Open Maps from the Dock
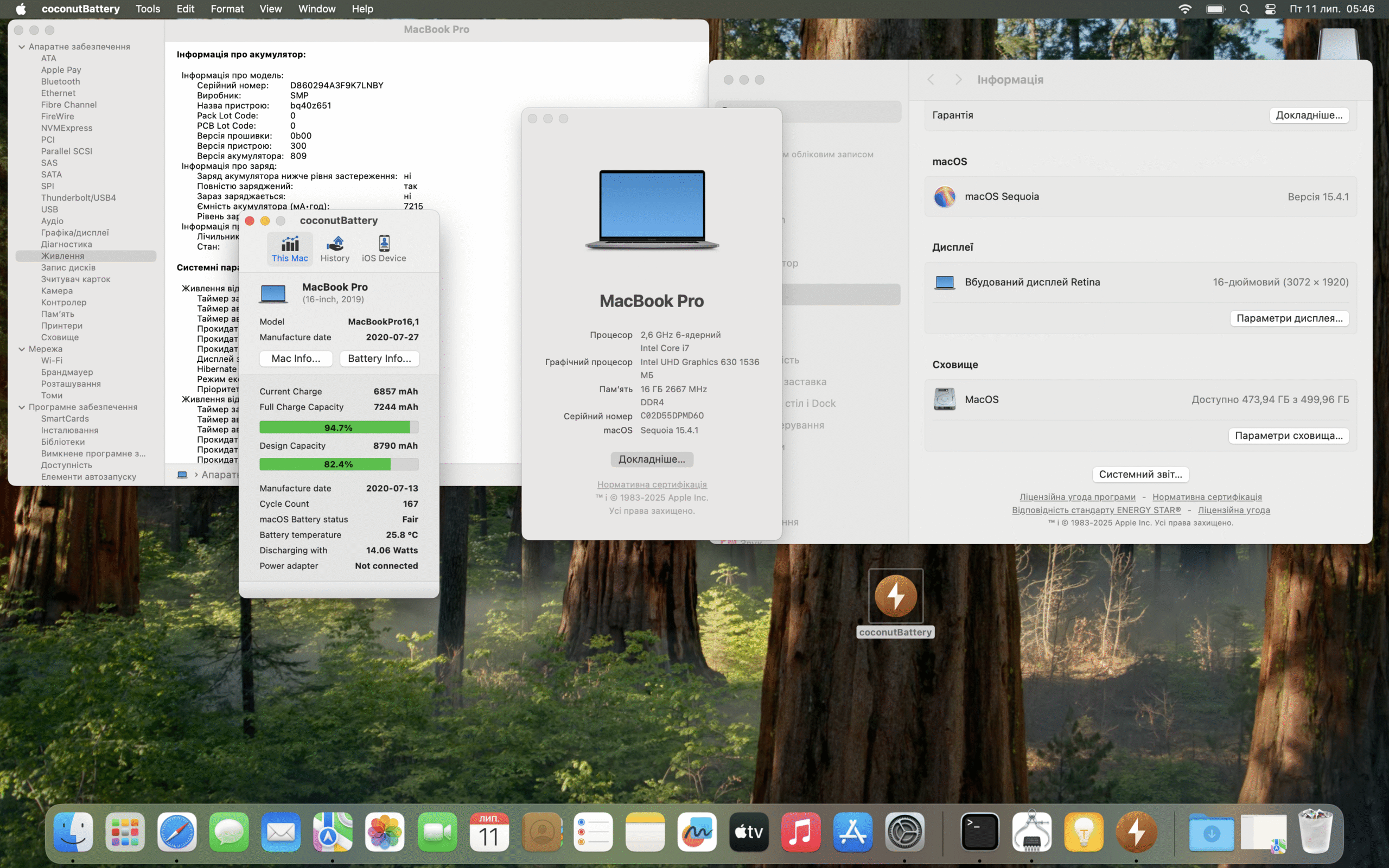The width and height of the screenshot is (1389, 868). [332, 832]
